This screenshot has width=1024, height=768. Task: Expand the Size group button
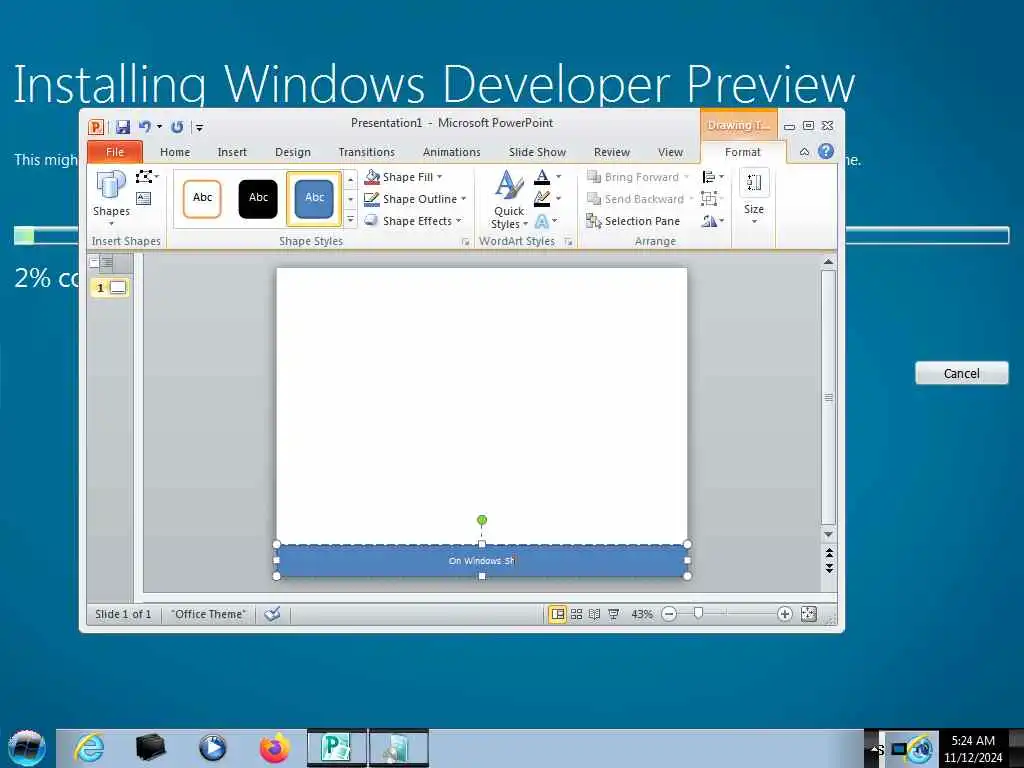[754, 197]
